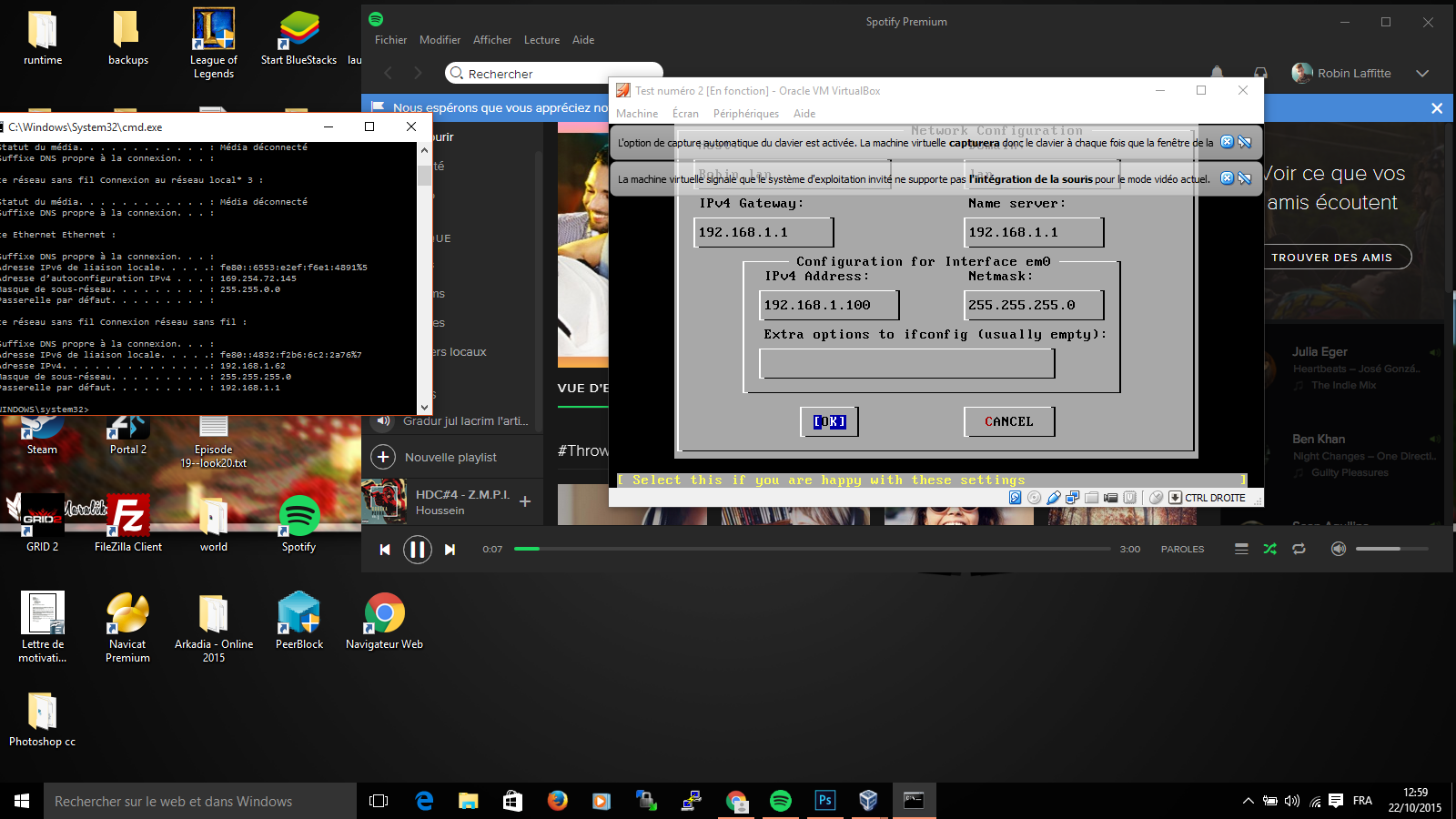
Task: Select the FileZilla Client desktop icon
Action: tap(128, 523)
